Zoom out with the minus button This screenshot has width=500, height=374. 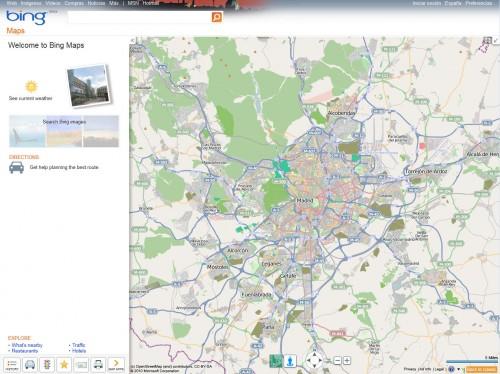point(337,361)
